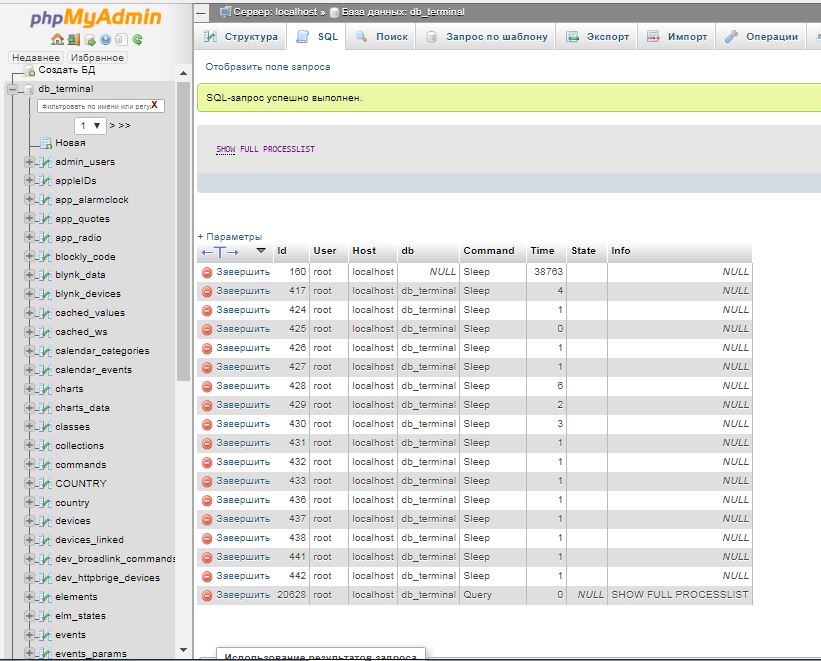The height and width of the screenshot is (661, 821).
Task: Click the new table icon beside Новая
Action: (x=45, y=143)
